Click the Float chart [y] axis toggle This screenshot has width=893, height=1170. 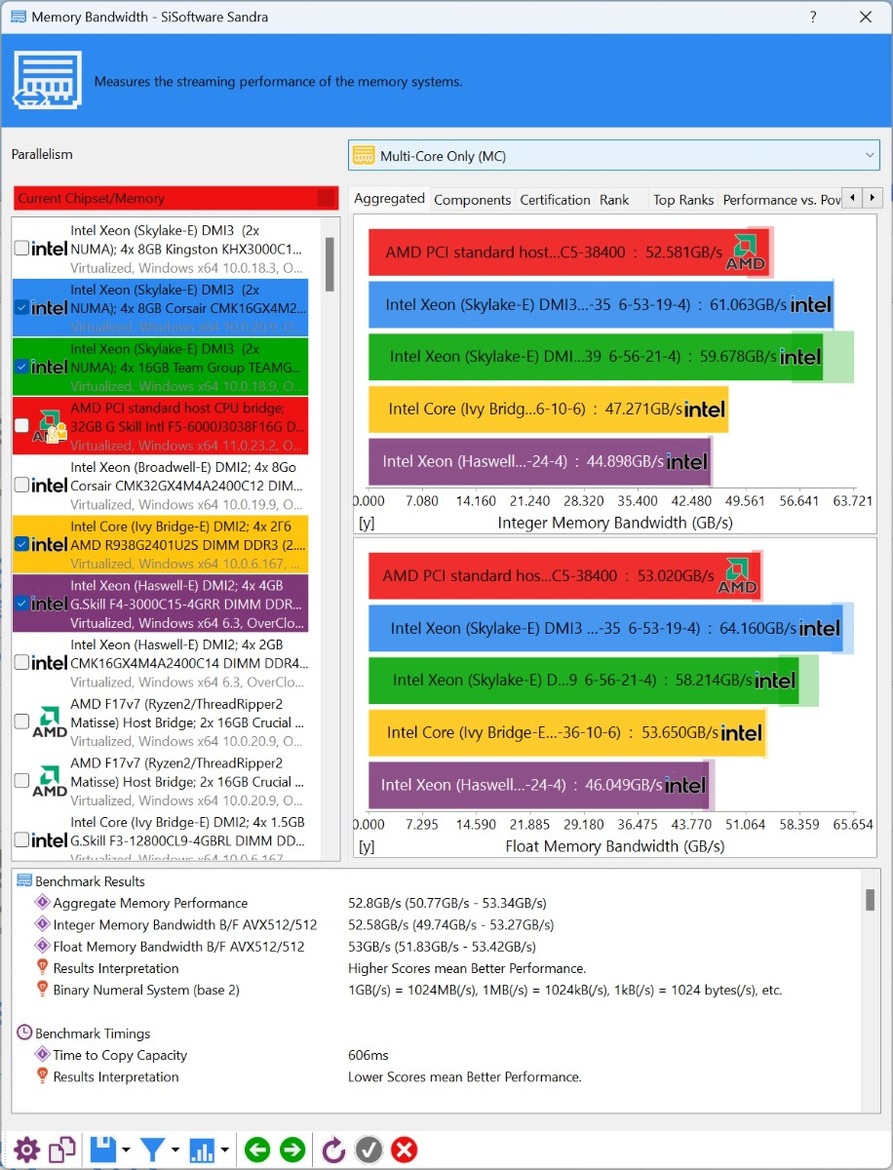coord(366,846)
